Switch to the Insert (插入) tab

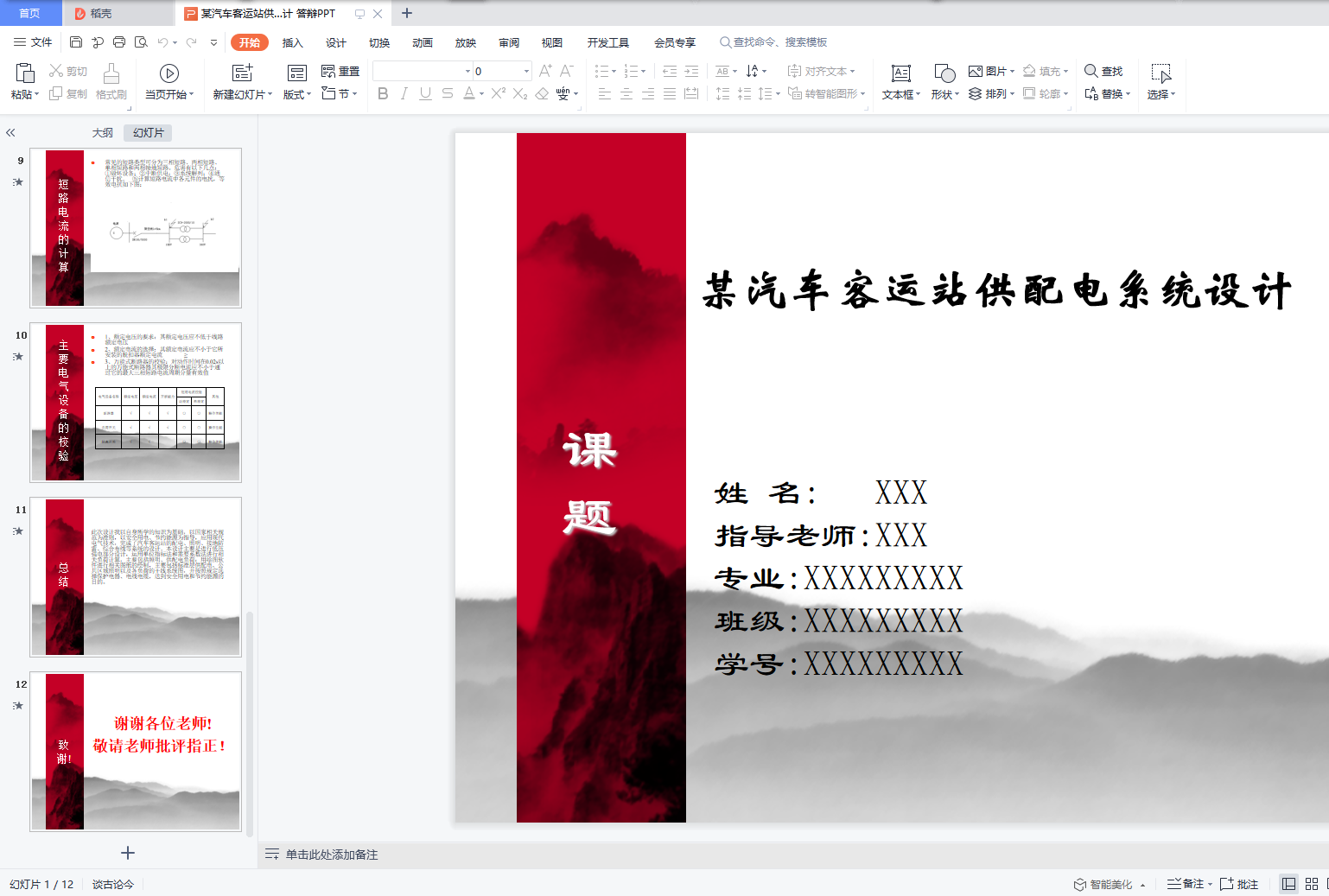coord(293,42)
